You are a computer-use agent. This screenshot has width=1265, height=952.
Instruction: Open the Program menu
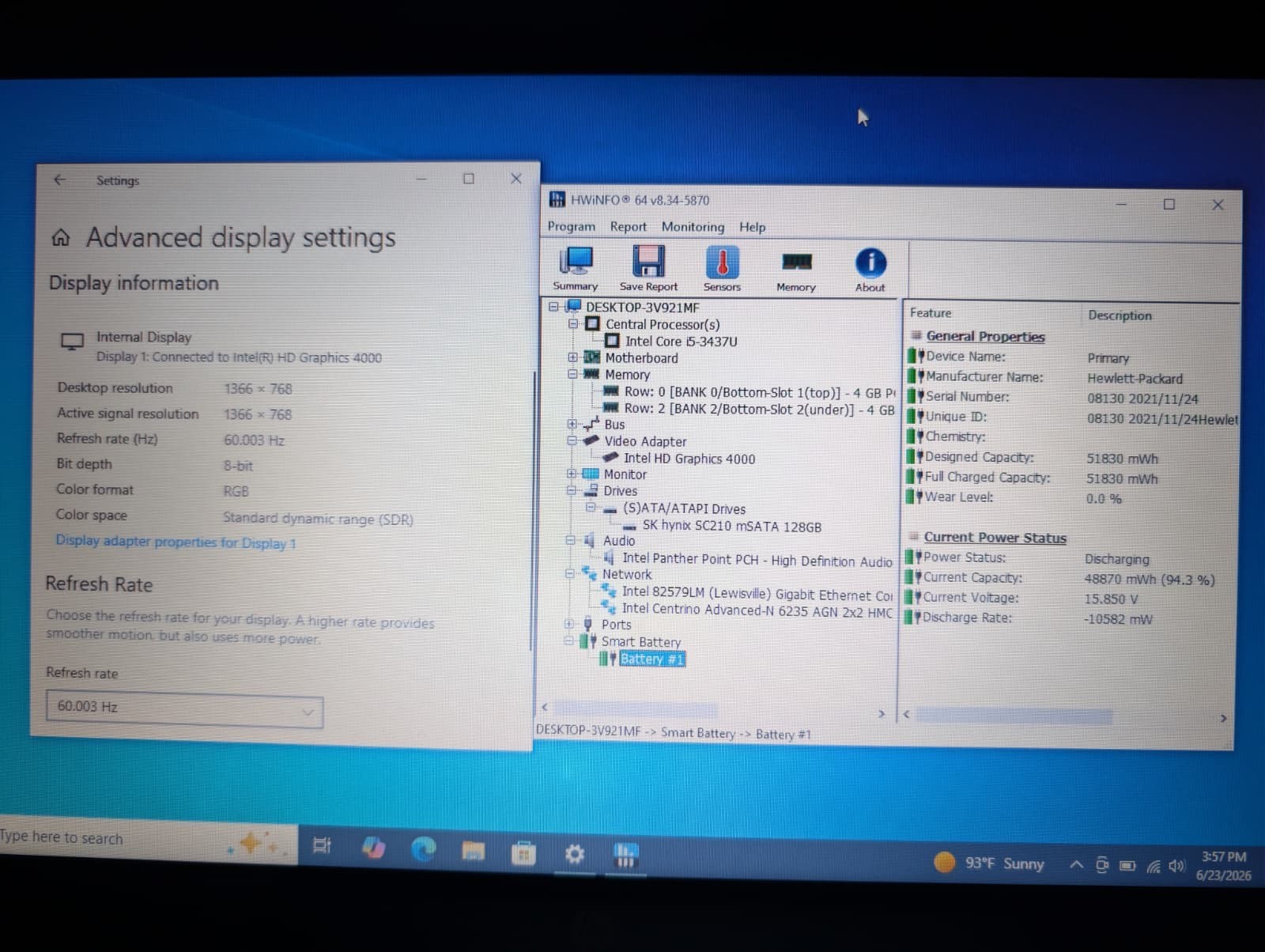[x=571, y=226]
